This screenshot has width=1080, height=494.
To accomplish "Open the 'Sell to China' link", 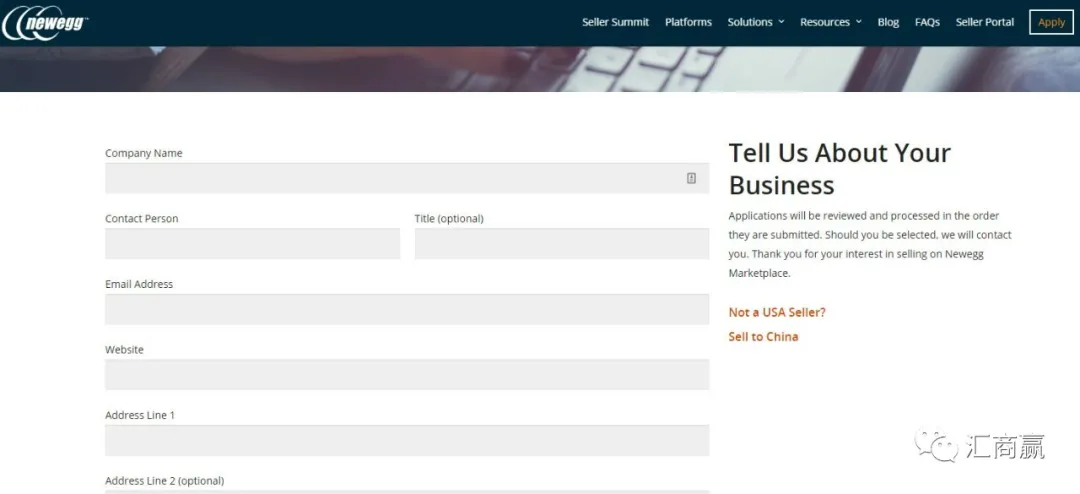I will point(763,336).
